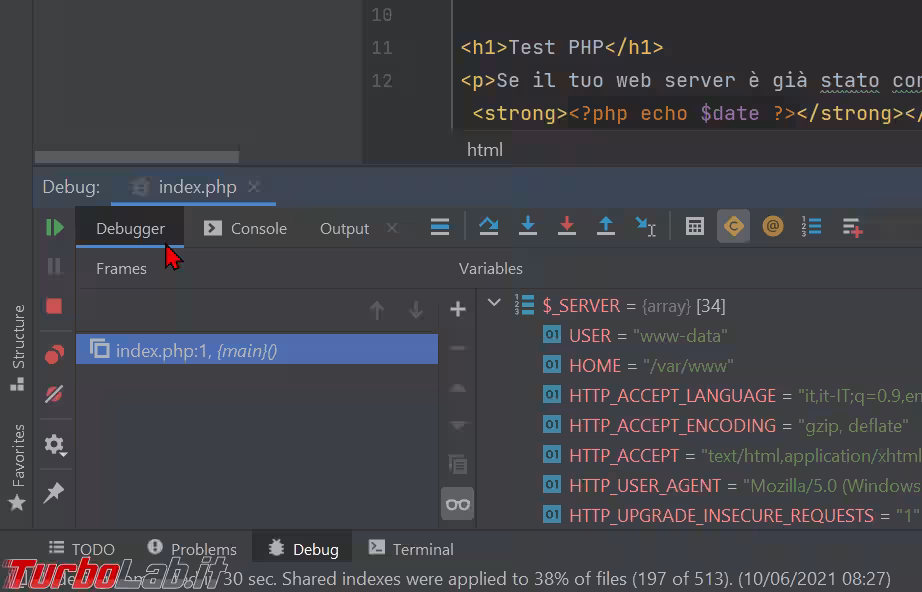
Task: Click the Step Over toolbar icon
Action: click(x=488, y=227)
